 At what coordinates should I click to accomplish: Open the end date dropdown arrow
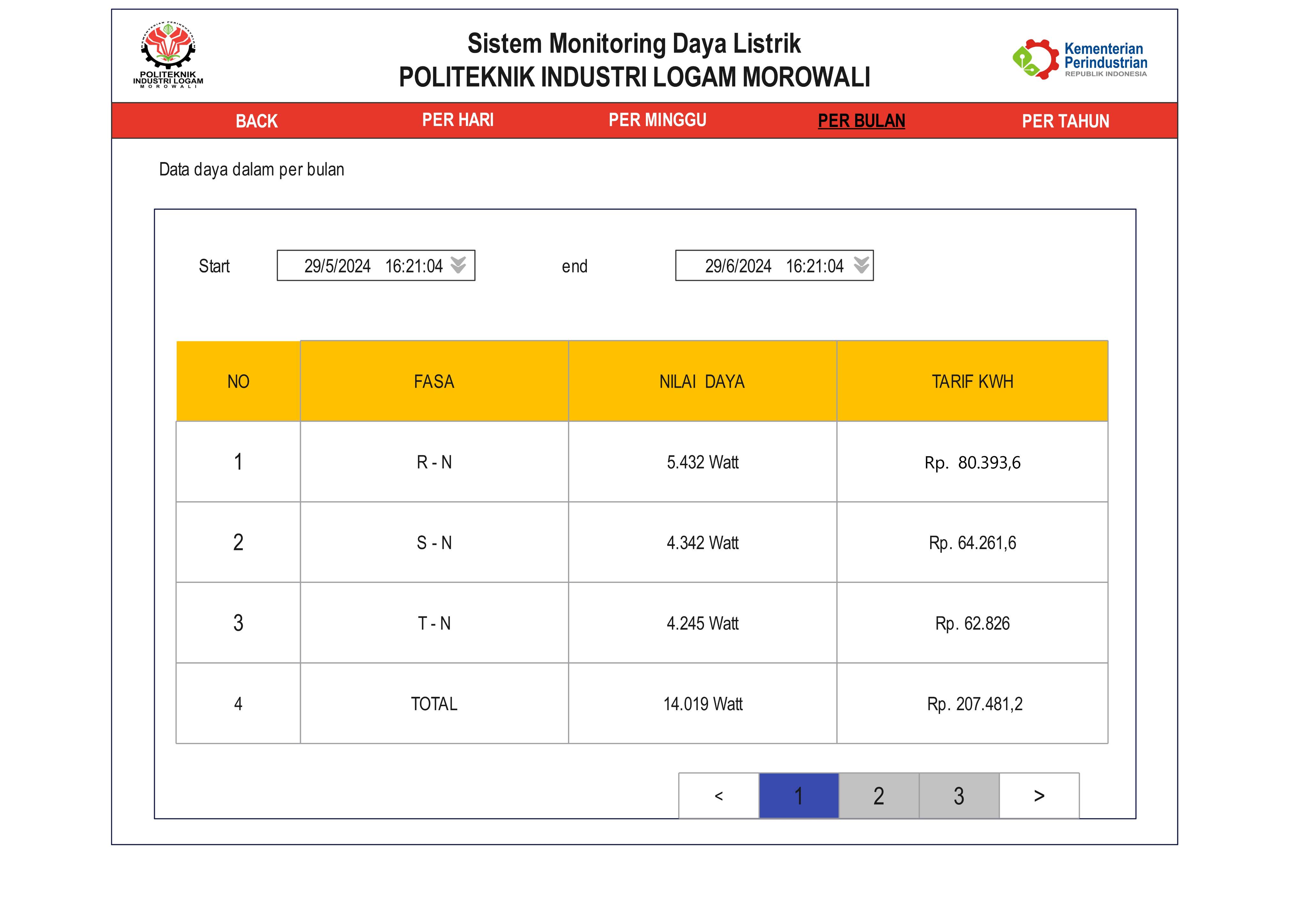861,265
